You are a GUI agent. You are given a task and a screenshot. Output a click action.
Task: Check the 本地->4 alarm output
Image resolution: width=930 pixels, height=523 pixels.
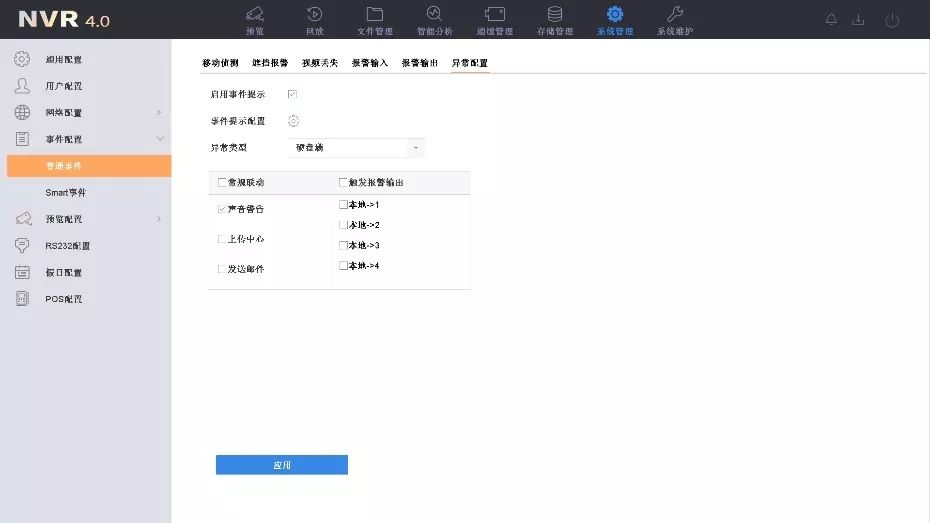click(343, 265)
